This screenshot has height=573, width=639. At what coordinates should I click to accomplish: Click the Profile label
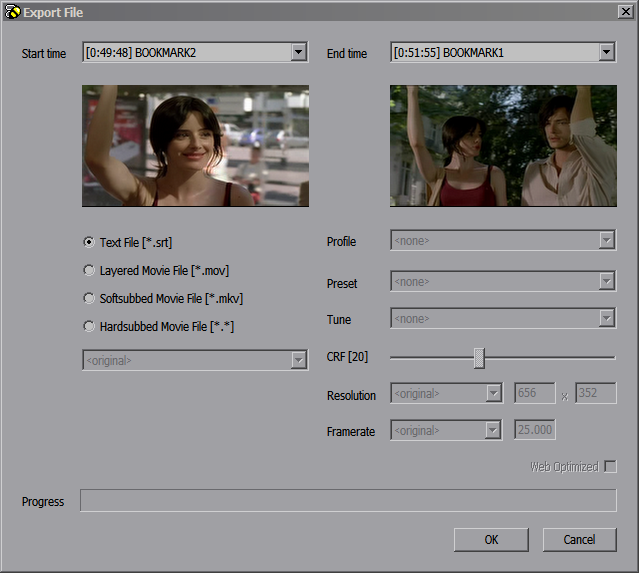[342, 242]
